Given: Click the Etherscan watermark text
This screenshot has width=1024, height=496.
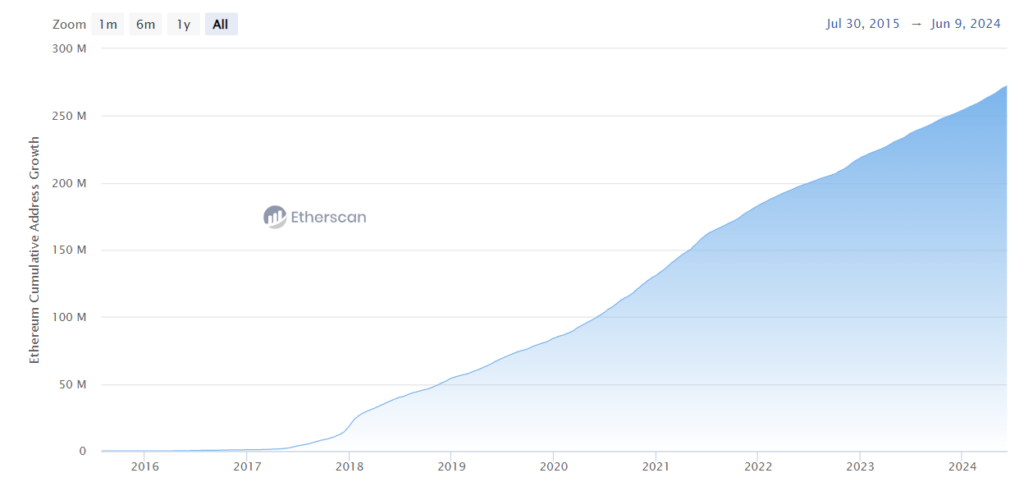Looking at the screenshot, I should click(327, 216).
